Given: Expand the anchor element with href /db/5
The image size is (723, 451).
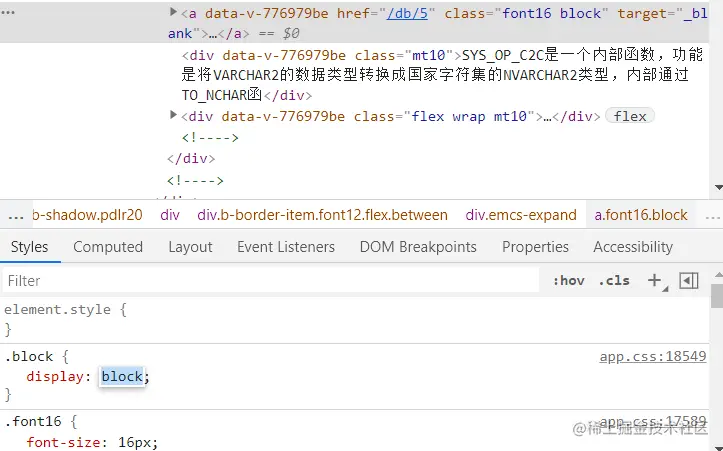Looking at the screenshot, I should 173,12.
